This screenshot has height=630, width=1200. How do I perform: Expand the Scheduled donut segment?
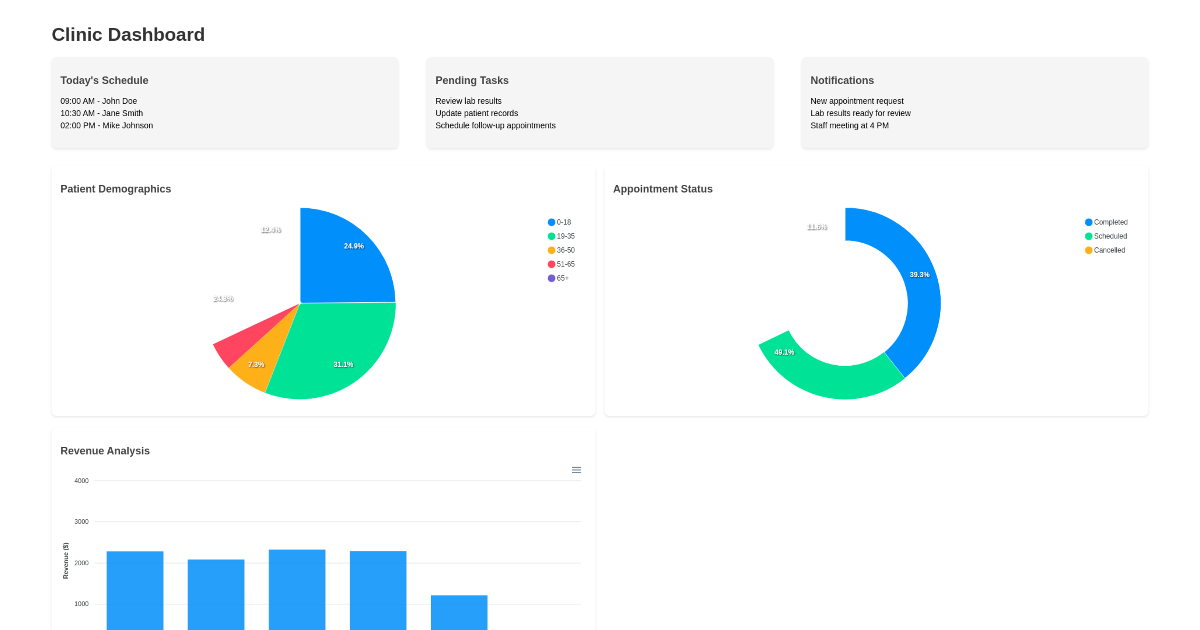pyautogui.click(x=782, y=352)
